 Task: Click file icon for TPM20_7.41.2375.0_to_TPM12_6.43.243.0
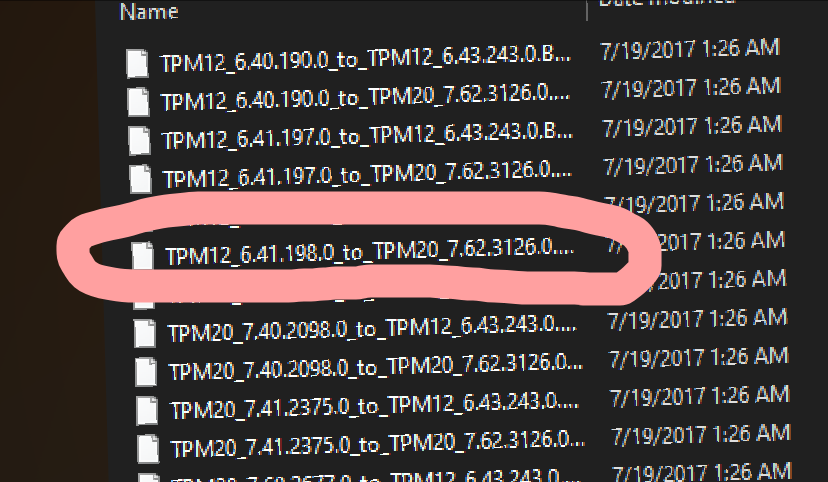pyautogui.click(x=147, y=410)
